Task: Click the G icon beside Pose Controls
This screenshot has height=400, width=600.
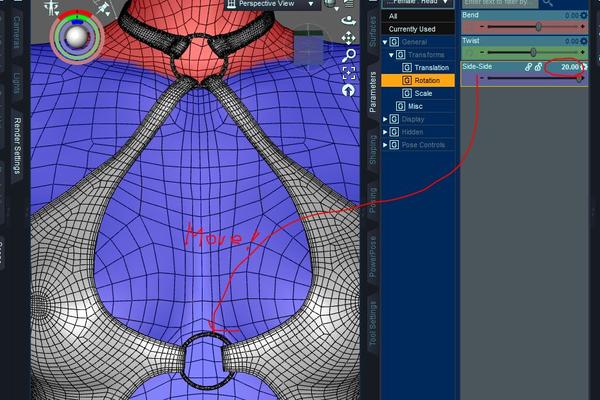Action: (x=394, y=145)
